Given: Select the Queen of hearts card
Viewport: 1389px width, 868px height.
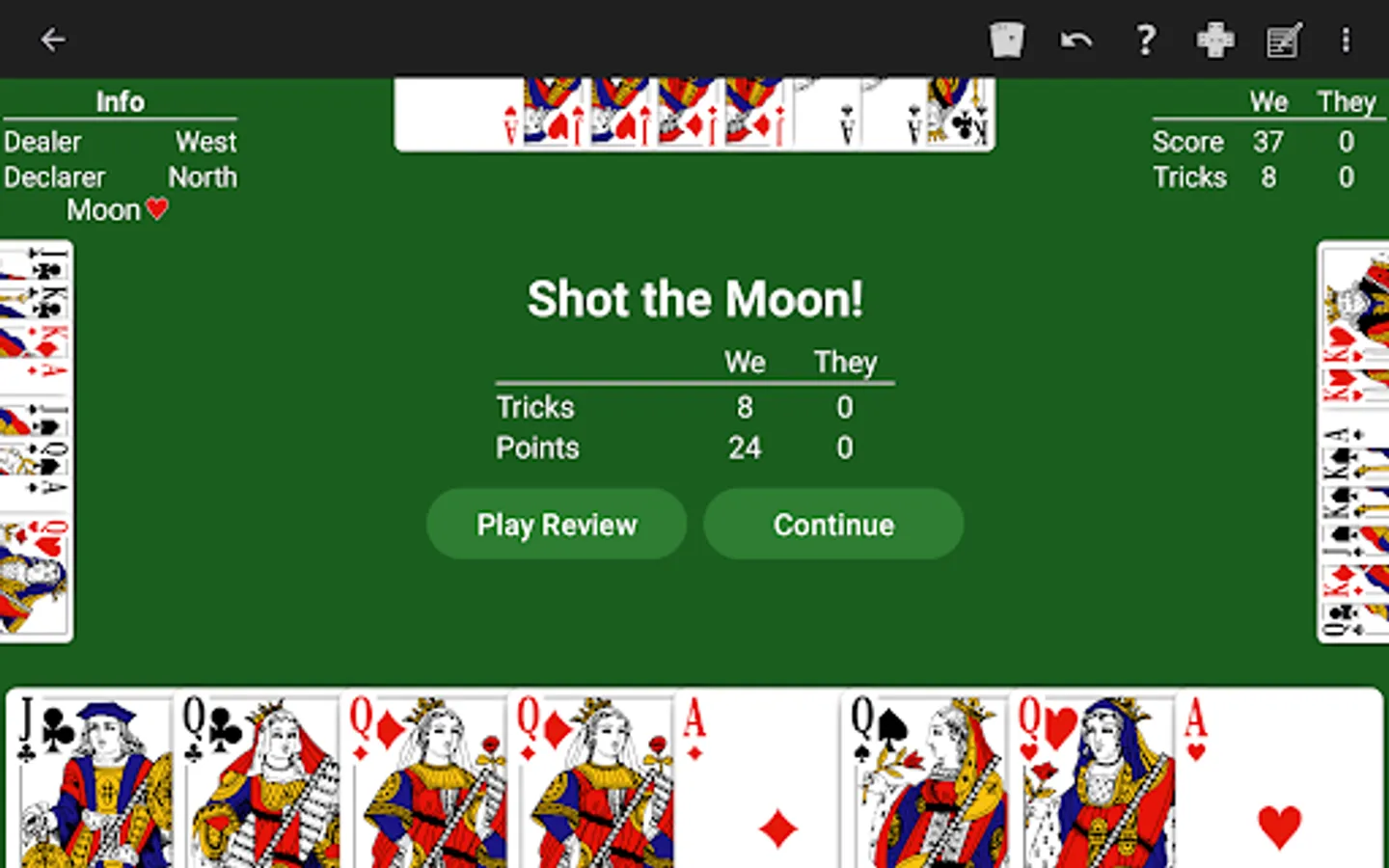Looking at the screenshot, I should point(1093,779).
